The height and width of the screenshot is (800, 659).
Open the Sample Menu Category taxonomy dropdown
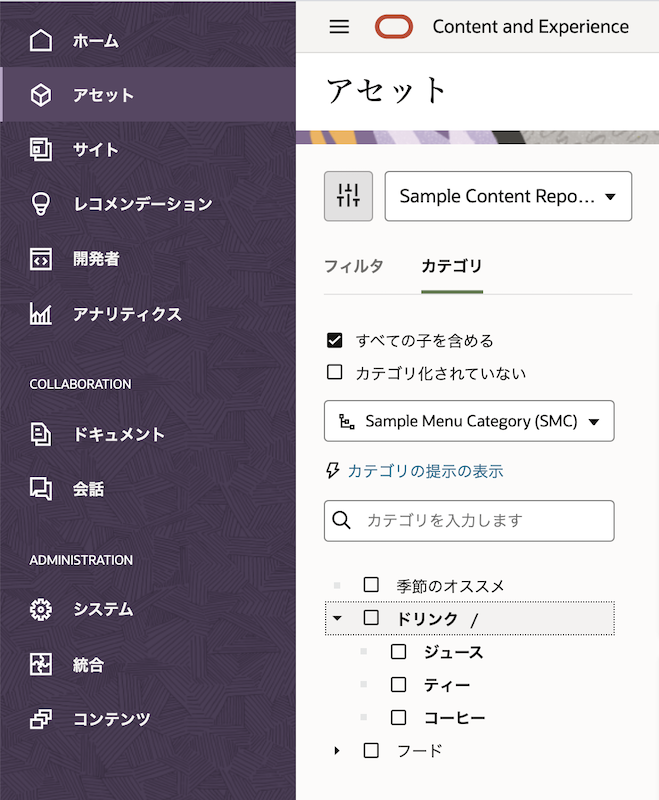(x=469, y=421)
